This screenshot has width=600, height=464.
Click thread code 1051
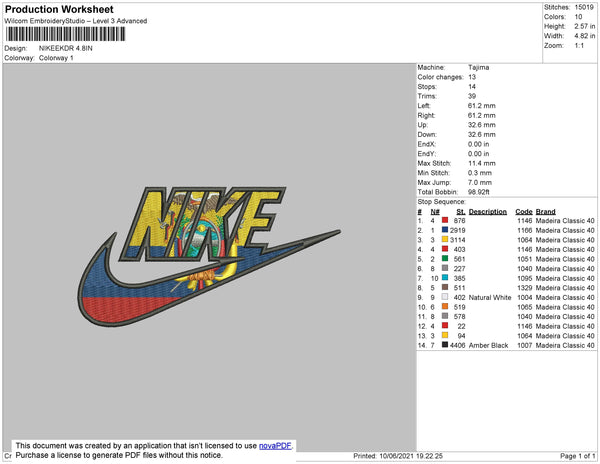coord(525,259)
